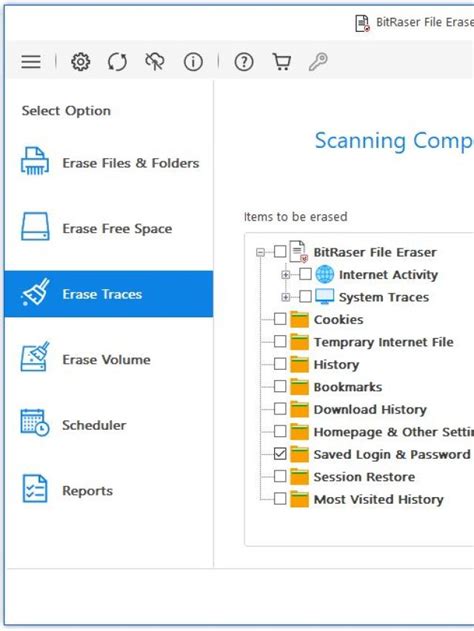Click the Bookmarks folder icon
Viewport: 474px width, 631px height.
point(299,387)
